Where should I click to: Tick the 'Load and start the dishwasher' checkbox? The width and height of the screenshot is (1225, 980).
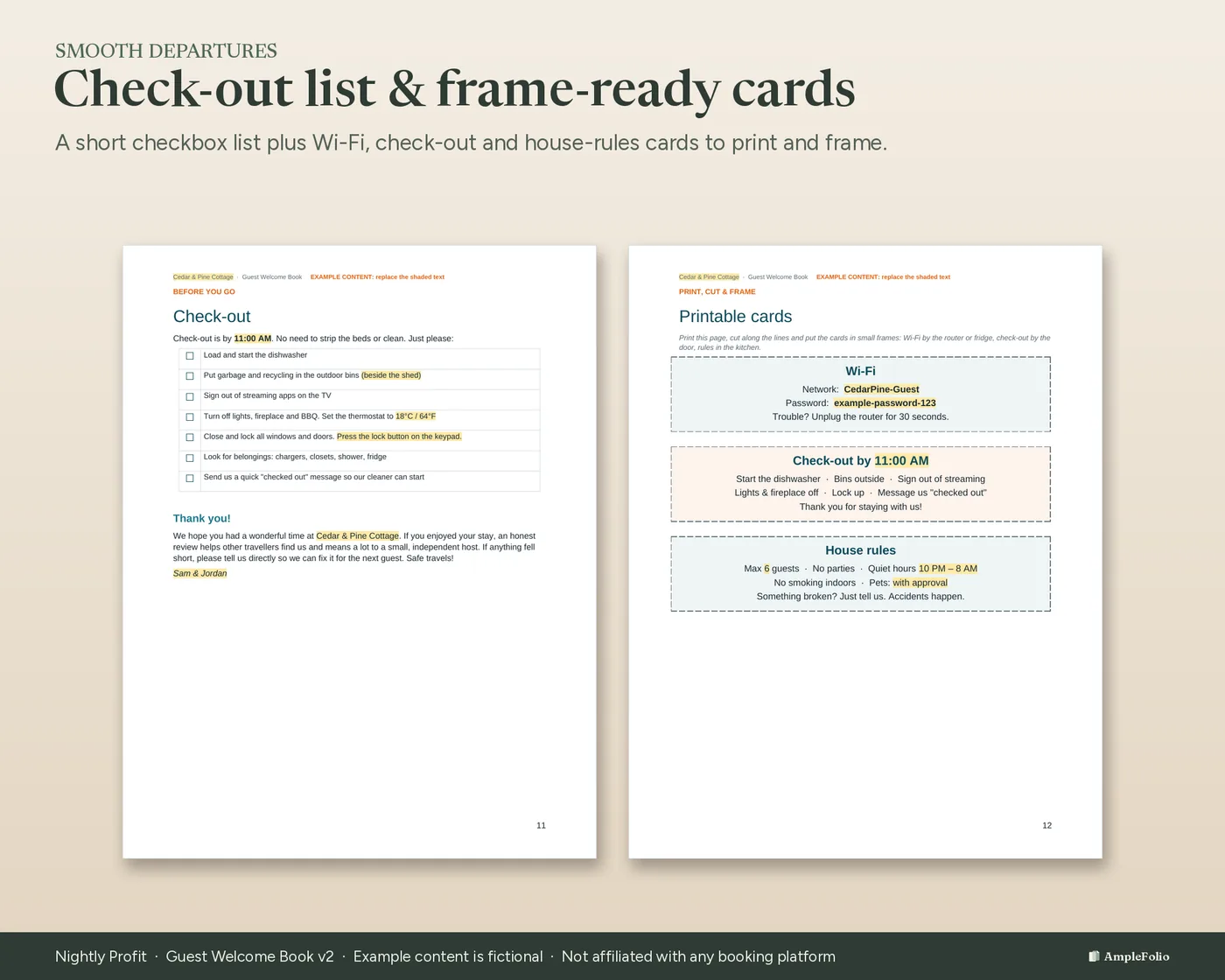click(190, 356)
